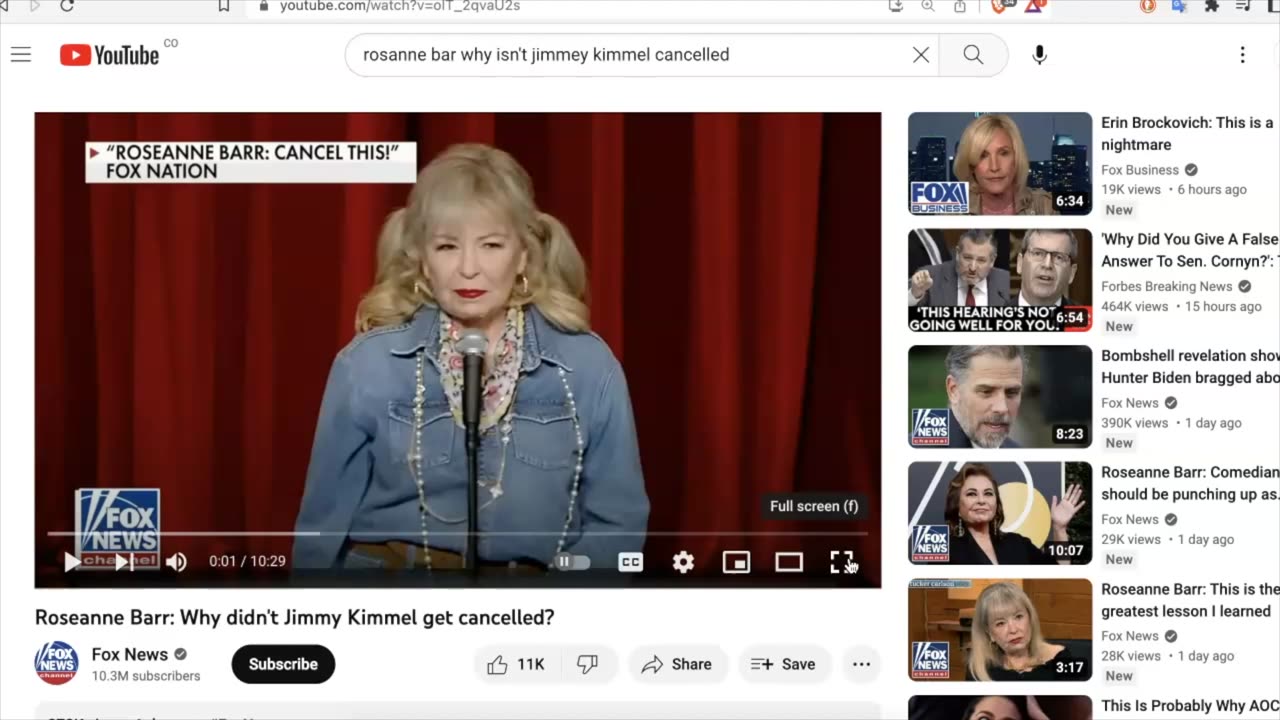The image size is (1280, 720).
Task: Open more actions ellipsis below video
Action: coord(861,664)
